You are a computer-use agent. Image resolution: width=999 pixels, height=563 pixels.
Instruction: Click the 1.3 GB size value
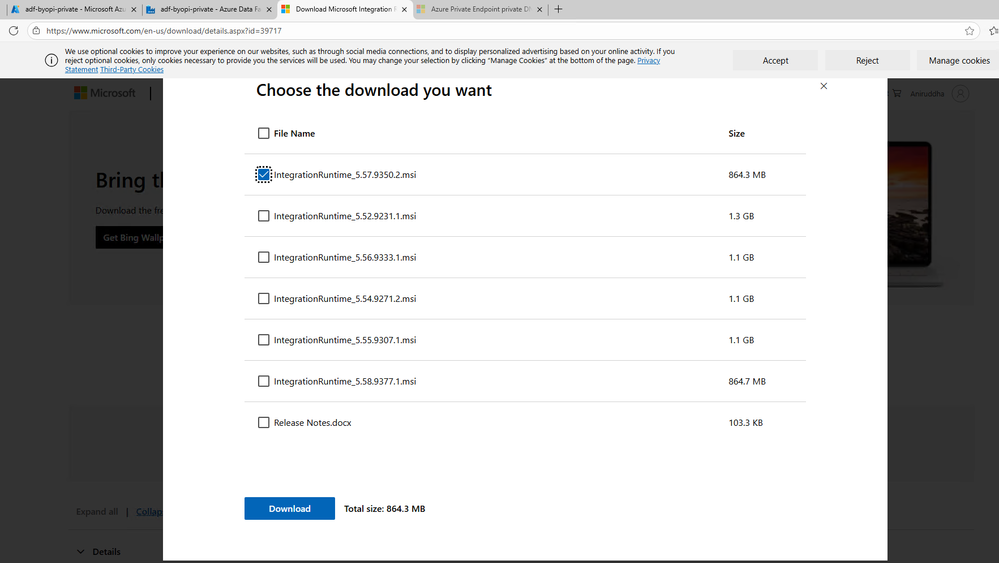point(741,216)
